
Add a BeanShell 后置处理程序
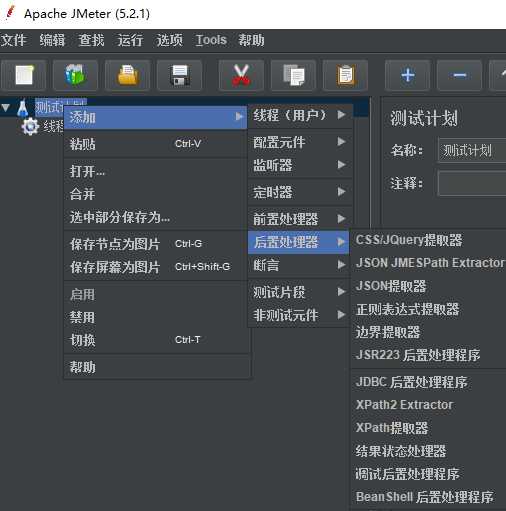[x=429, y=497]
